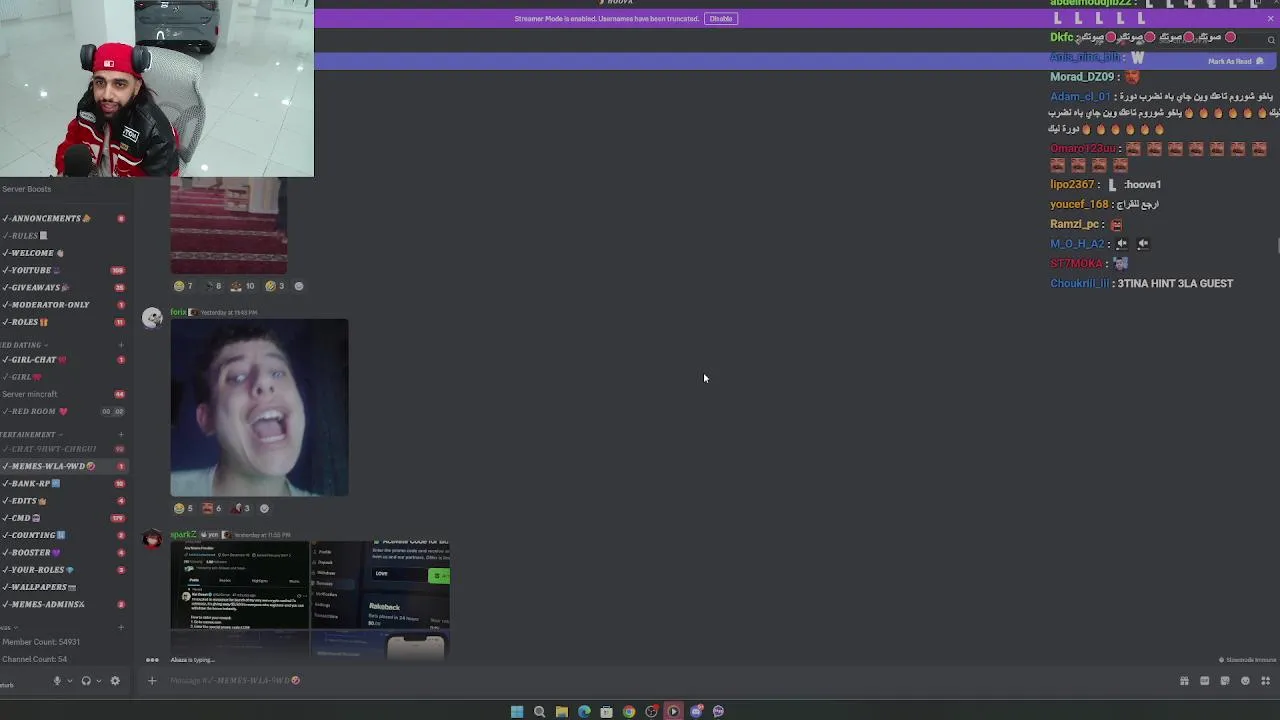Focus the message box for MEMES-WLA-9WD

pos(660,681)
